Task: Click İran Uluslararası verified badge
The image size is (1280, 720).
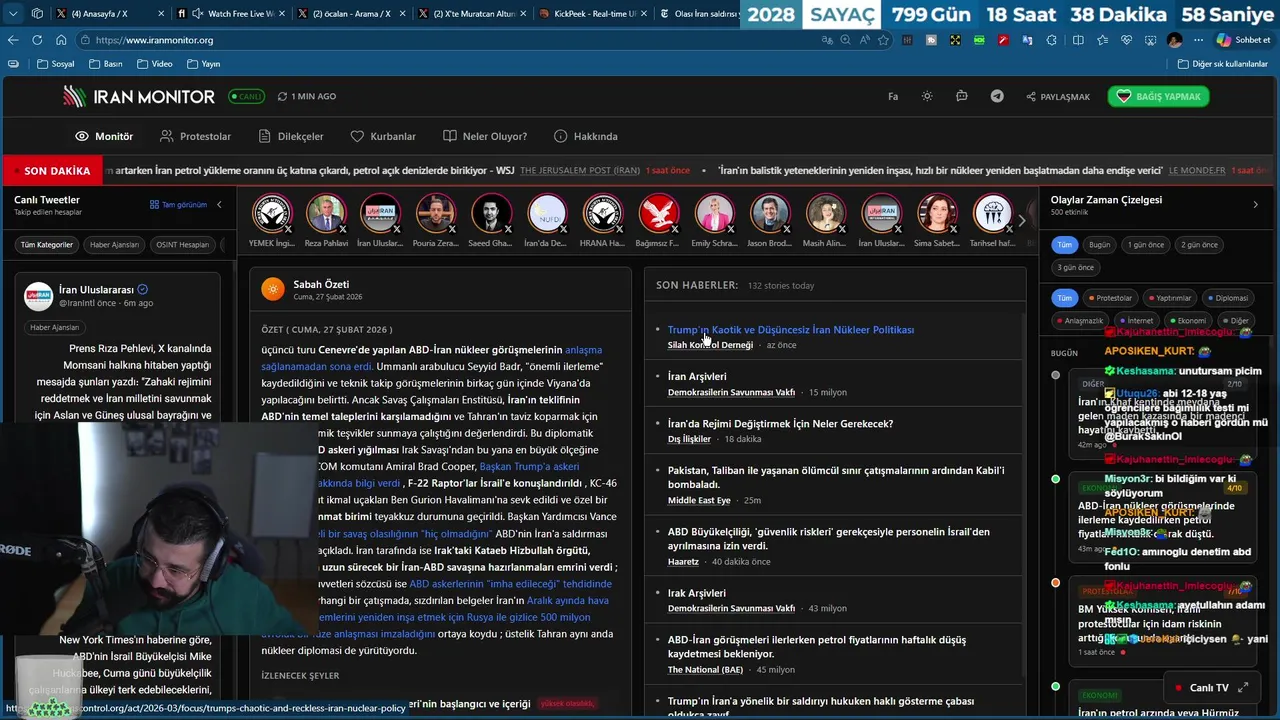Action: [142, 290]
